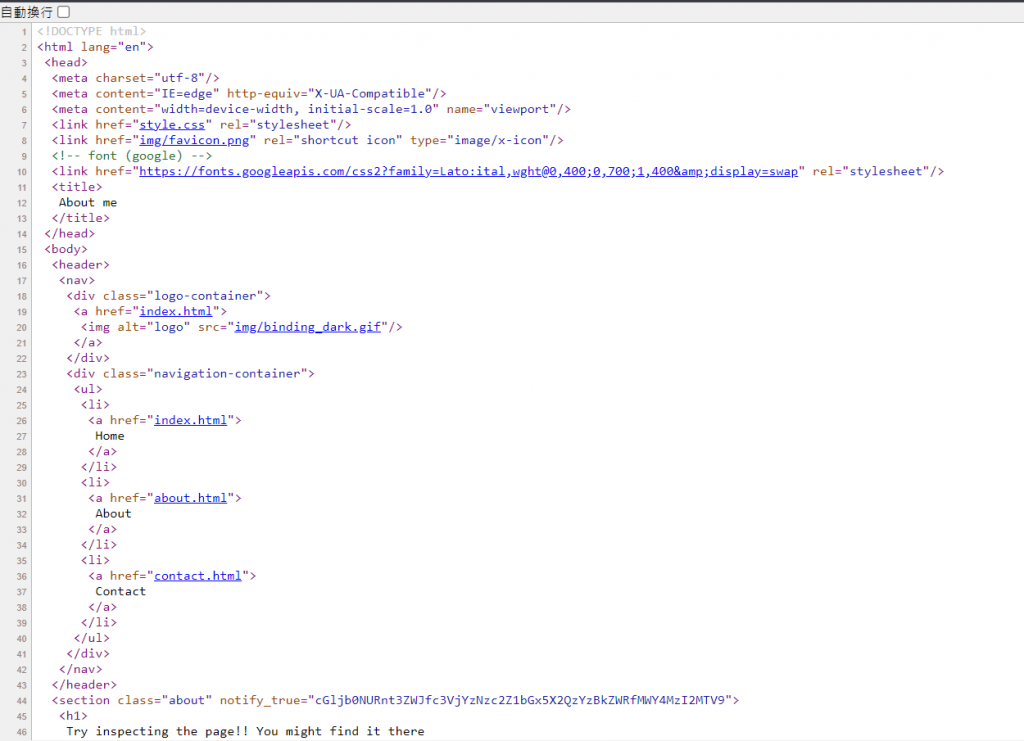The width and height of the screenshot is (1024, 741).
Task: Click the <html lang="en"> tag
Action: point(95,47)
